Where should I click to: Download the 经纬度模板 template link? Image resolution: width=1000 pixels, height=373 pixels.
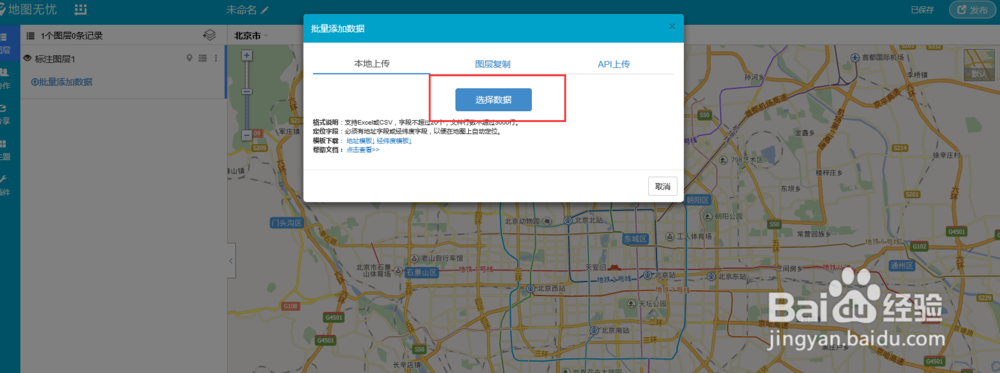coord(393,141)
